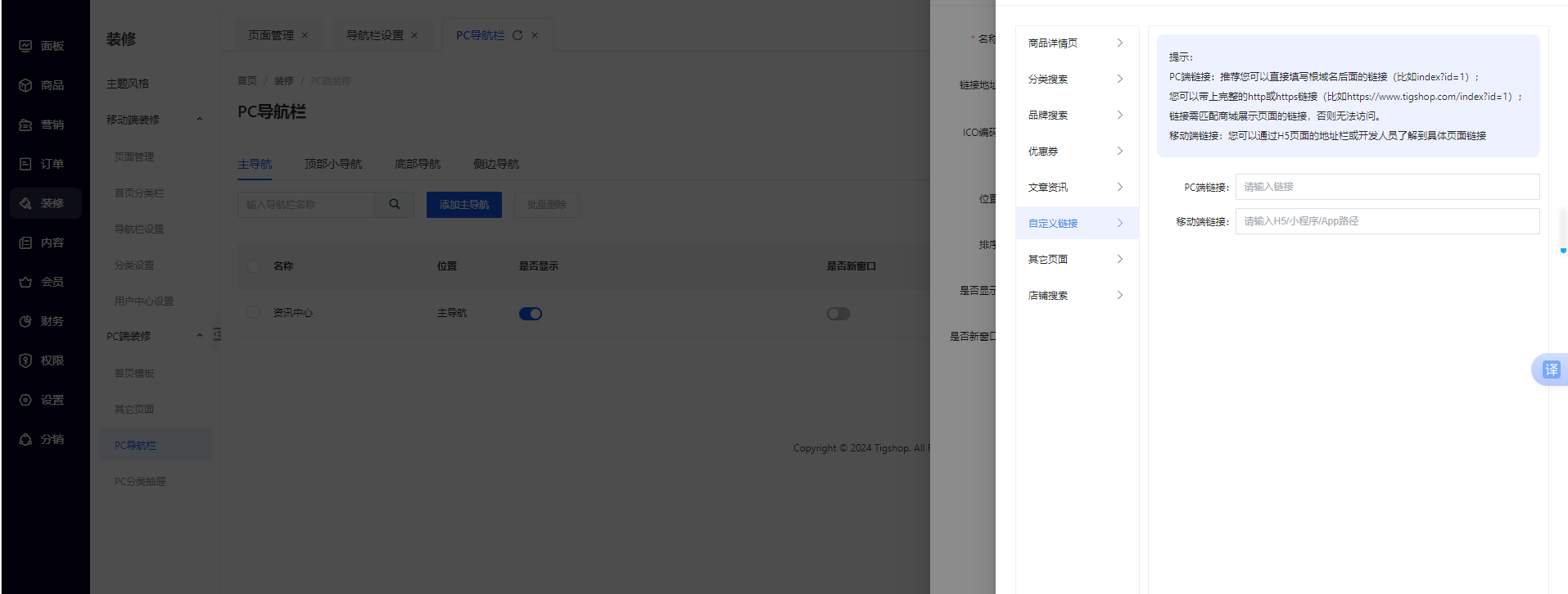The image size is (1568, 594).
Task: Close the 页面管理 tab
Action: 305,35
